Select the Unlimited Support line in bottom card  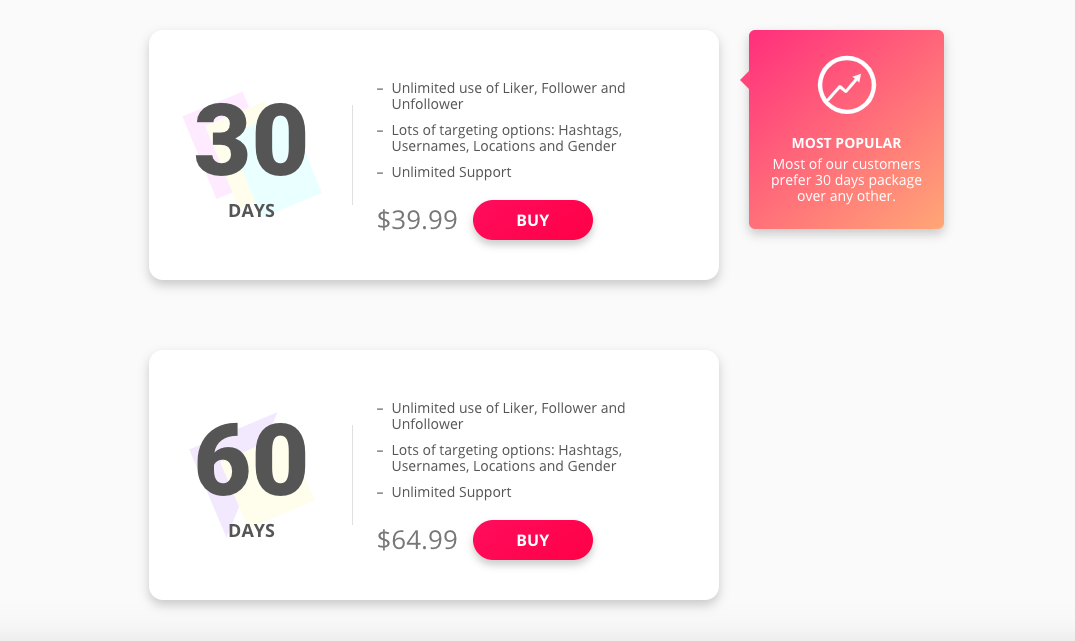pos(451,491)
